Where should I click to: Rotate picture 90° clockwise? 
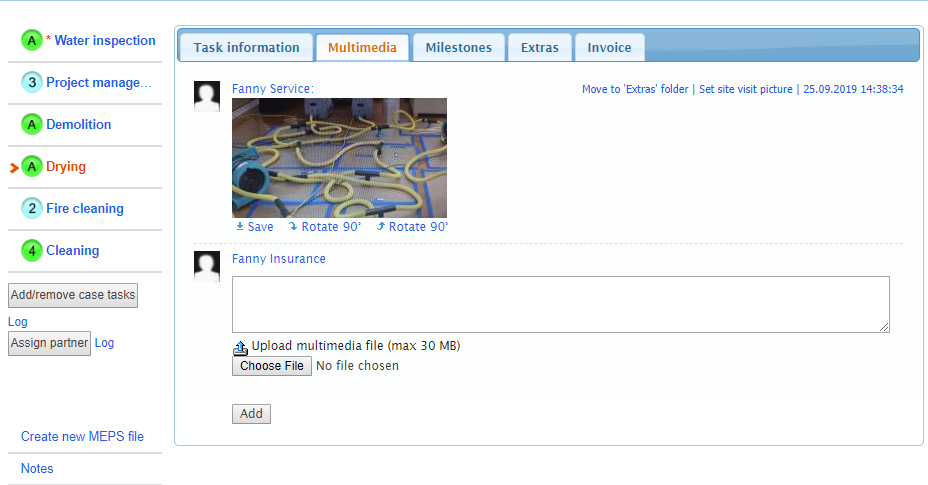pyautogui.click(x=325, y=227)
